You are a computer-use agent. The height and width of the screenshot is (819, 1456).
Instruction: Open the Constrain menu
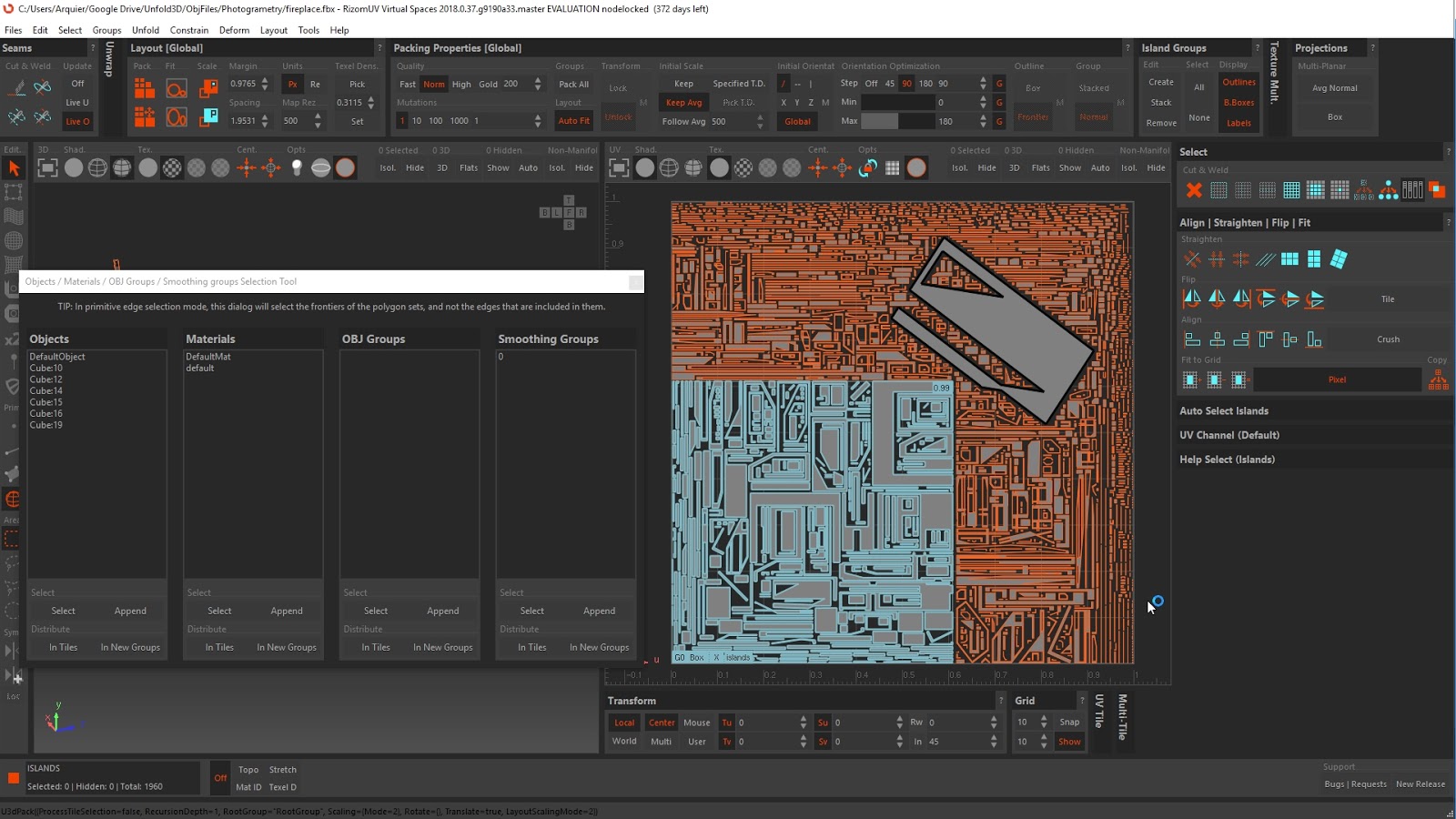[188, 30]
